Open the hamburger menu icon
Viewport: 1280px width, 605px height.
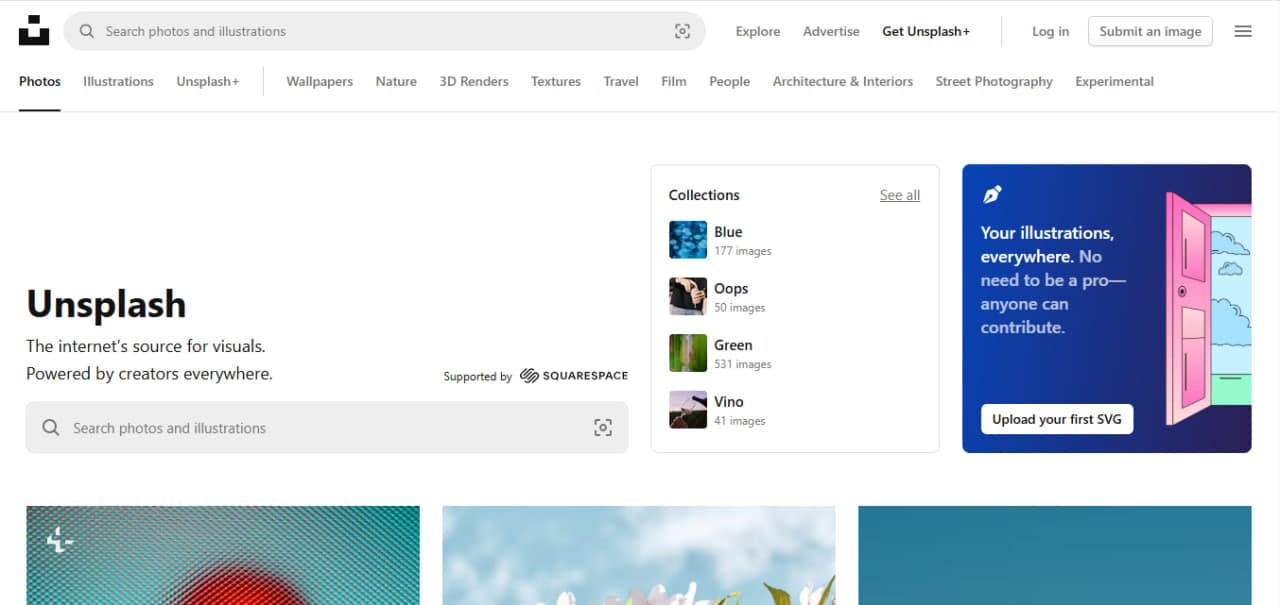1243,31
